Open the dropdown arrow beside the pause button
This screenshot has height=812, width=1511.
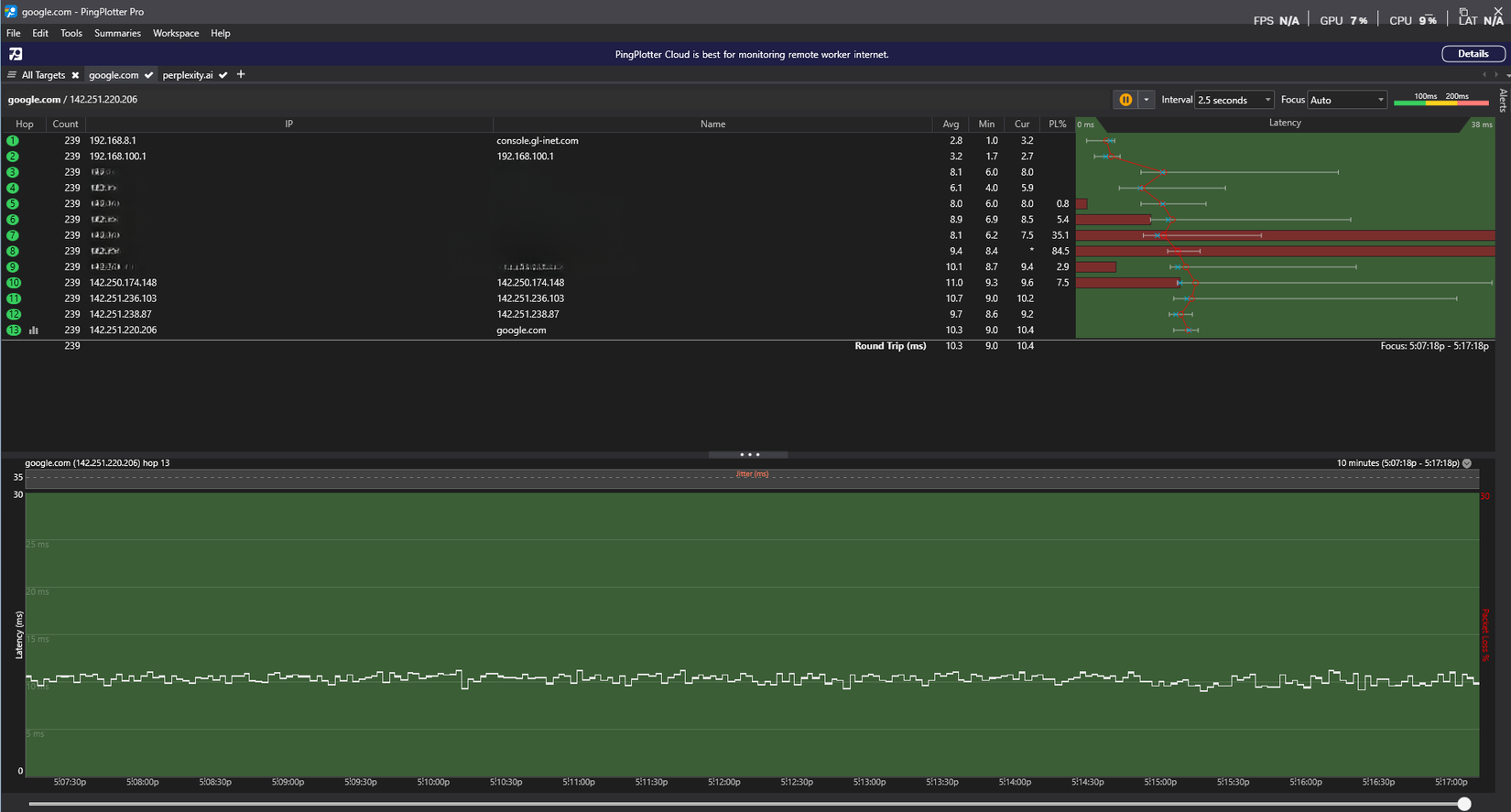coord(1147,100)
